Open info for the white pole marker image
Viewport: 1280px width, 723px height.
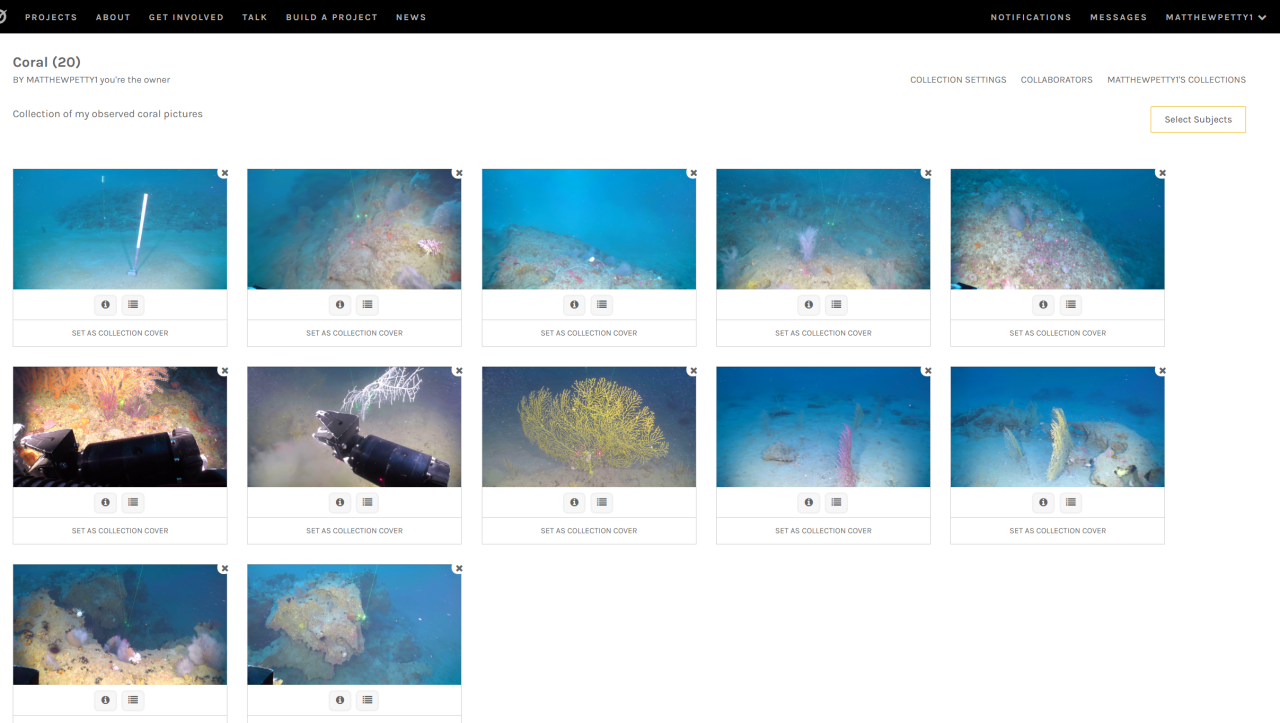point(105,304)
